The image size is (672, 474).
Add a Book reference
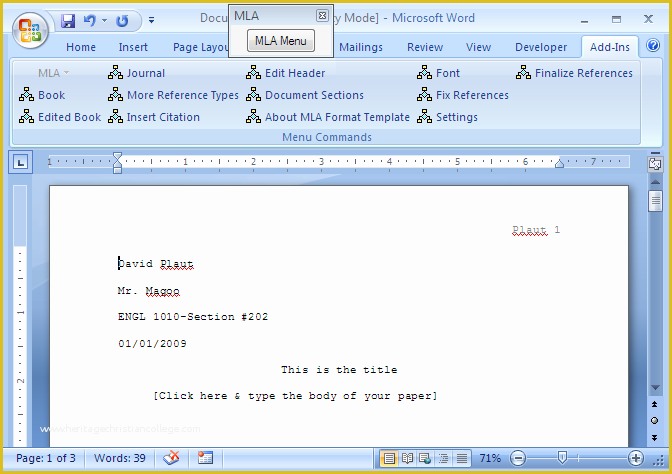pyautogui.click(x=42, y=95)
